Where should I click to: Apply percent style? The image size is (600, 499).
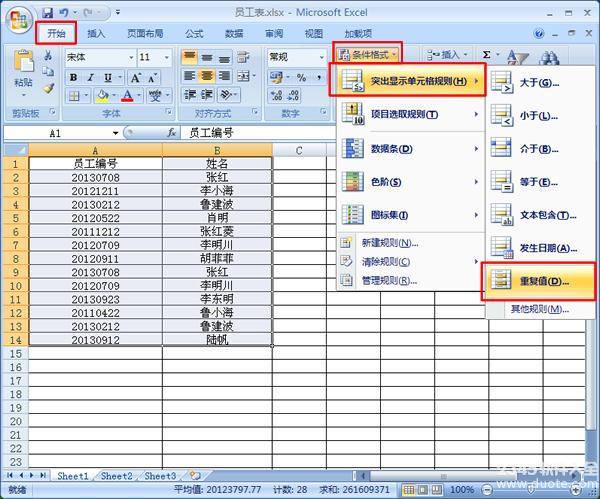point(301,77)
